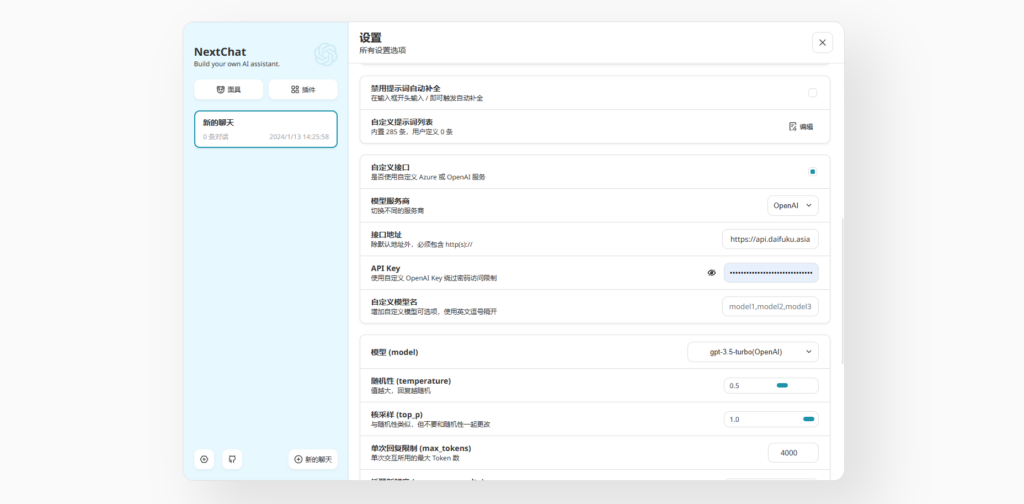Viewport: 1024px width, 504px height.
Task: Click the max_tokens field showing 4000
Action: [x=793, y=453]
